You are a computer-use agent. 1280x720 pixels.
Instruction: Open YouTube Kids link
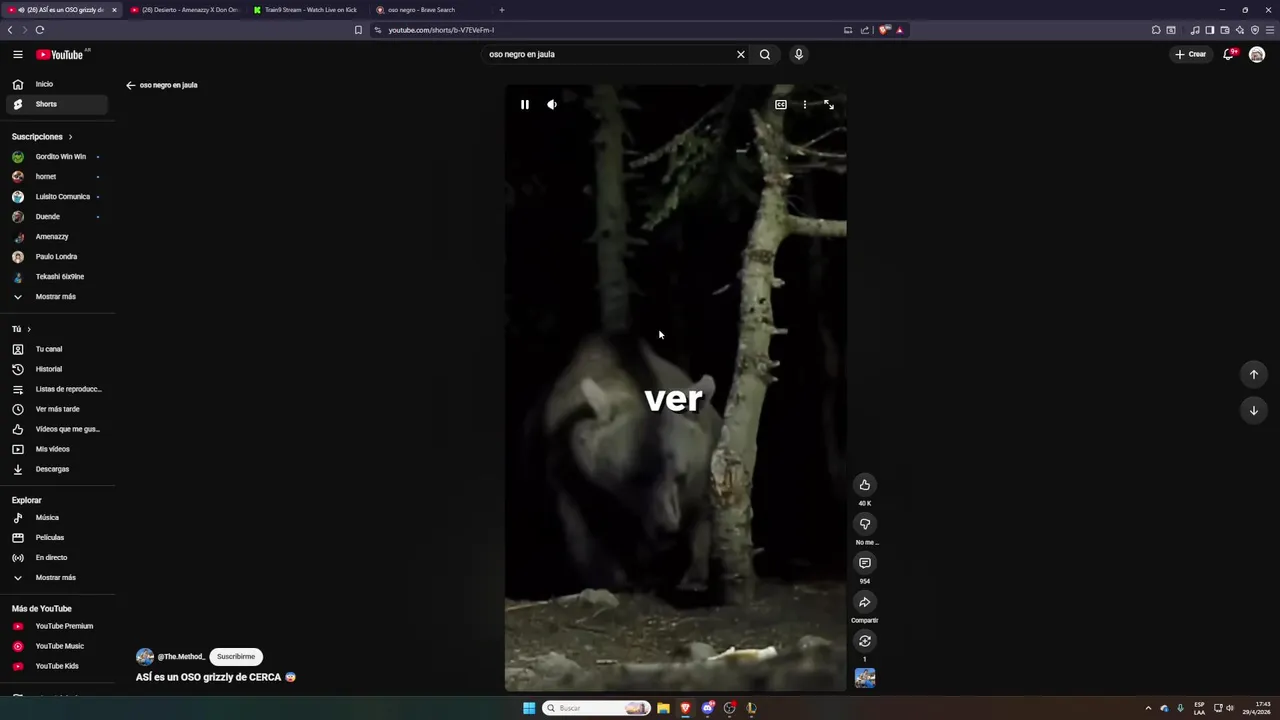coord(56,666)
